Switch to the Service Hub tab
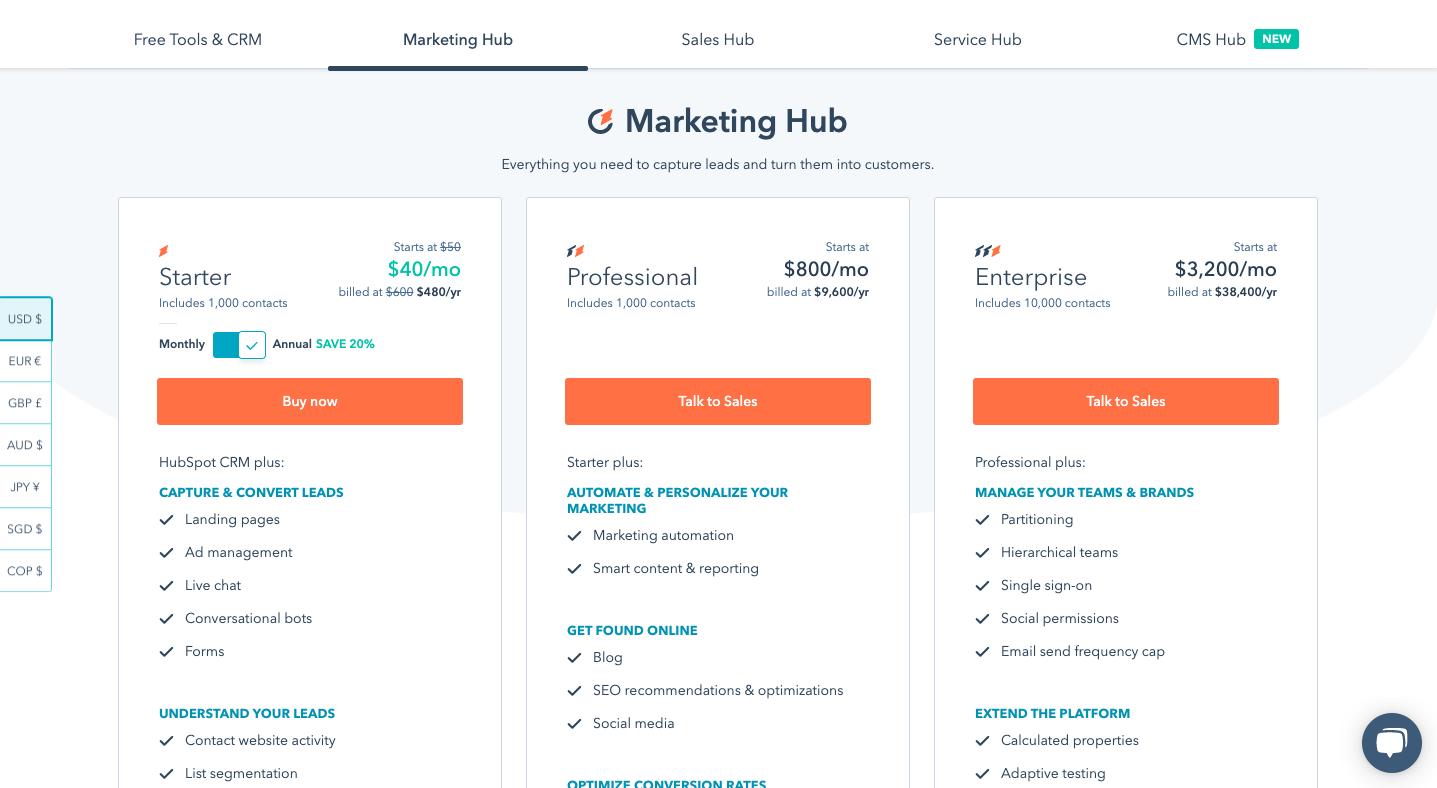The height and width of the screenshot is (788, 1437). (x=978, y=40)
